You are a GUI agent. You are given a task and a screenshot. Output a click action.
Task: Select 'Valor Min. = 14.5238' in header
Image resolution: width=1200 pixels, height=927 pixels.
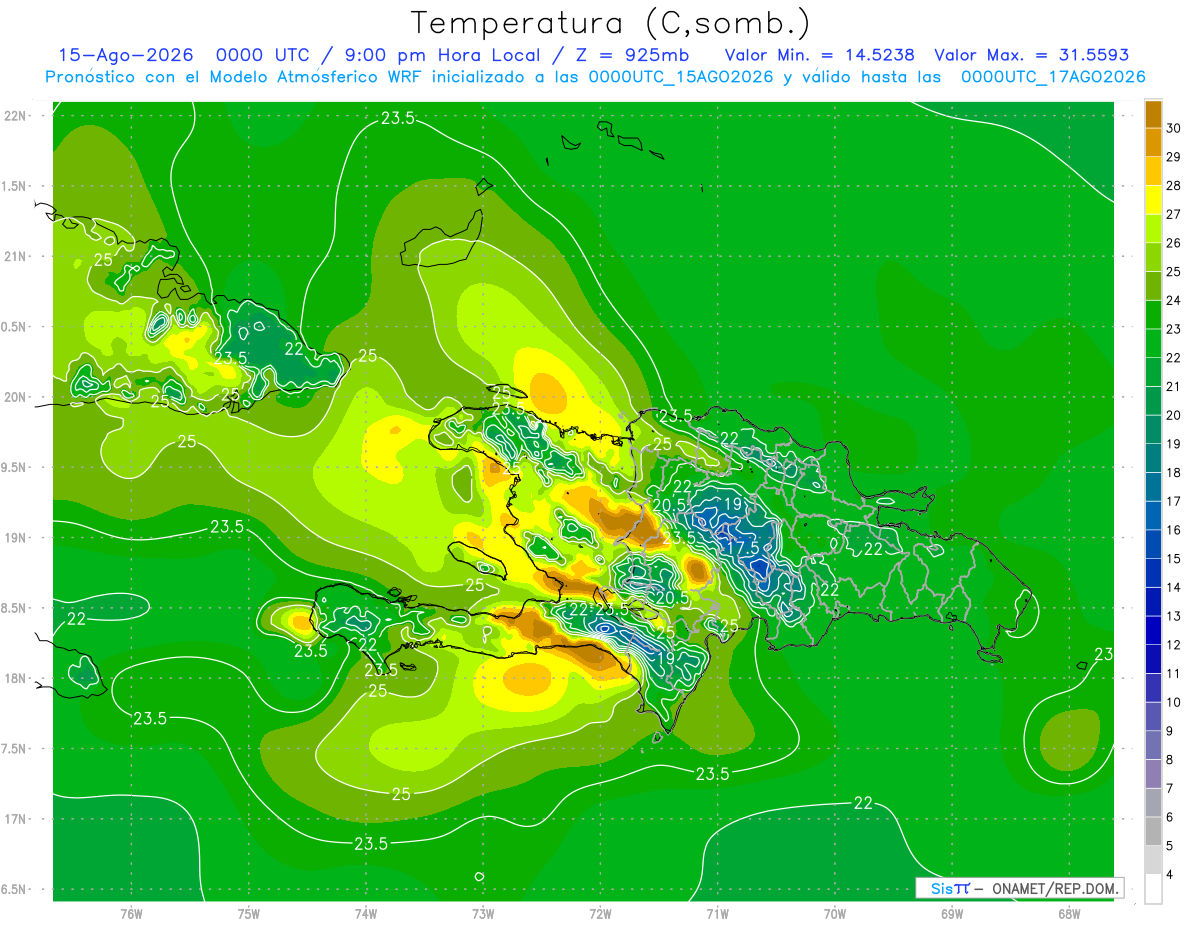[x=819, y=55]
